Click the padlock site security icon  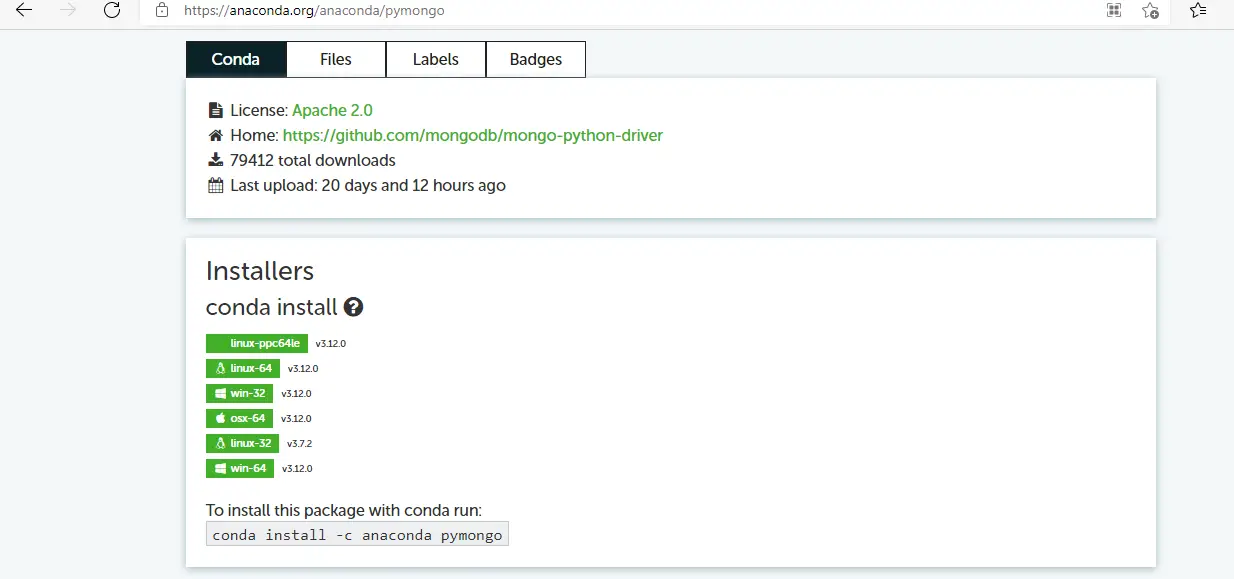(162, 11)
